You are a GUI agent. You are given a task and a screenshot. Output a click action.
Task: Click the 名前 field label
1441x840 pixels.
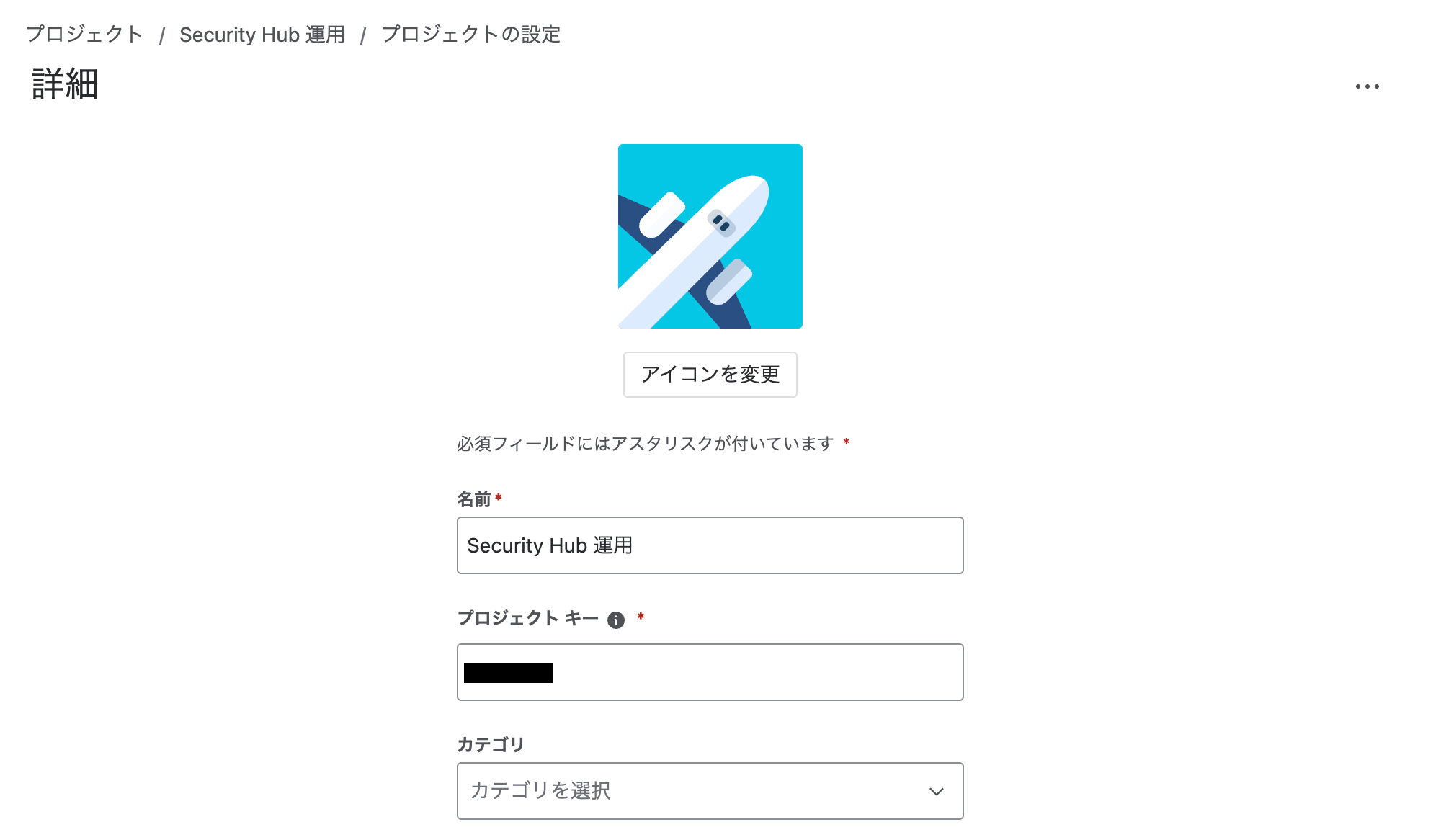point(474,499)
